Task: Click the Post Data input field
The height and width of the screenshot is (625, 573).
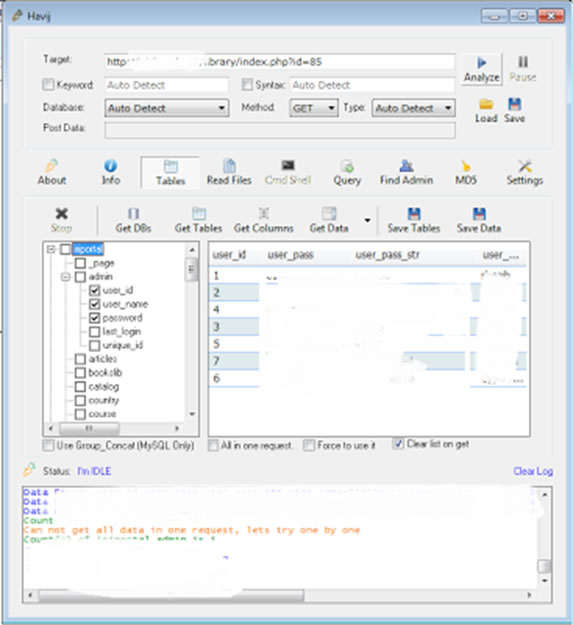Action: pyautogui.click(x=280, y=130)
